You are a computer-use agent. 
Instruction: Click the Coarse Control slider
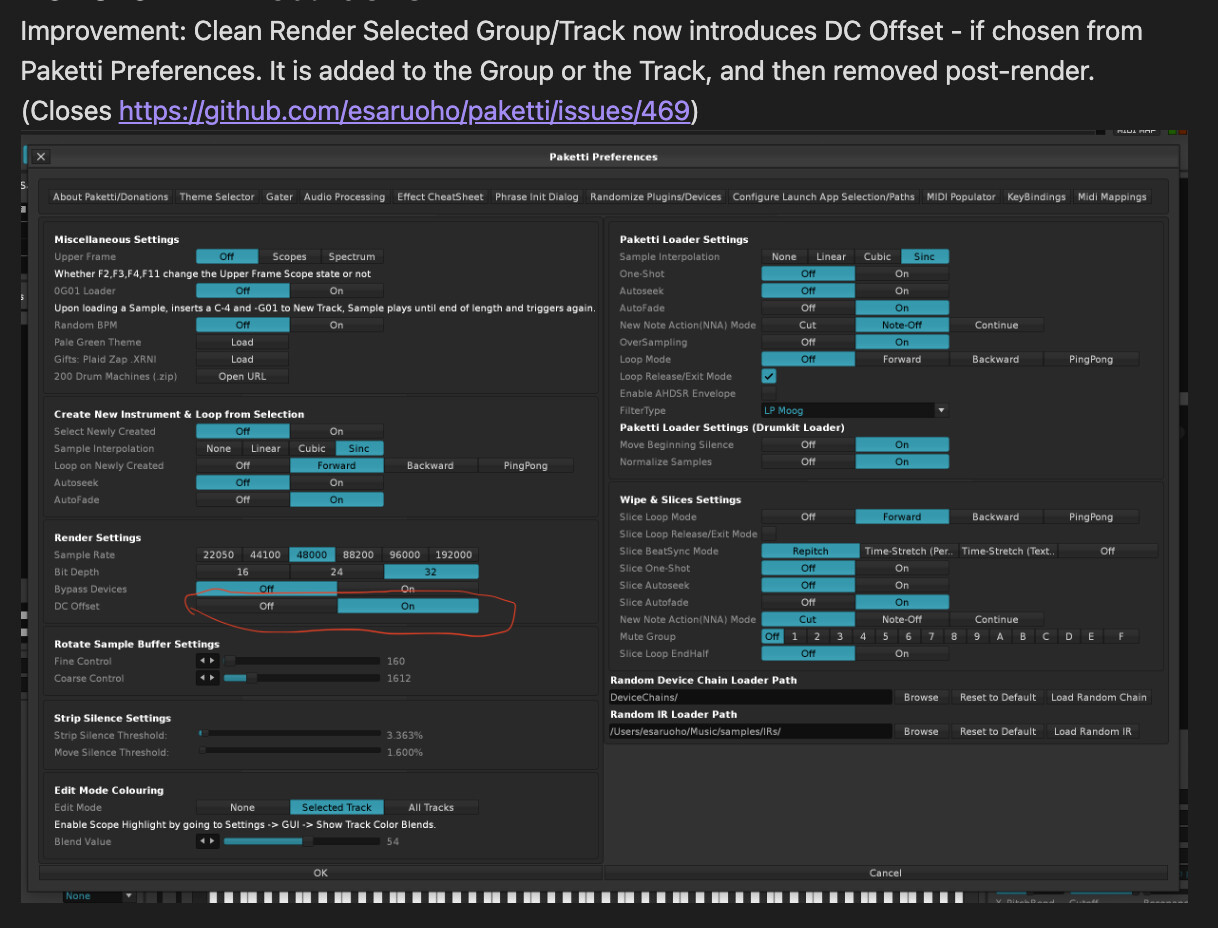(302, 678)
